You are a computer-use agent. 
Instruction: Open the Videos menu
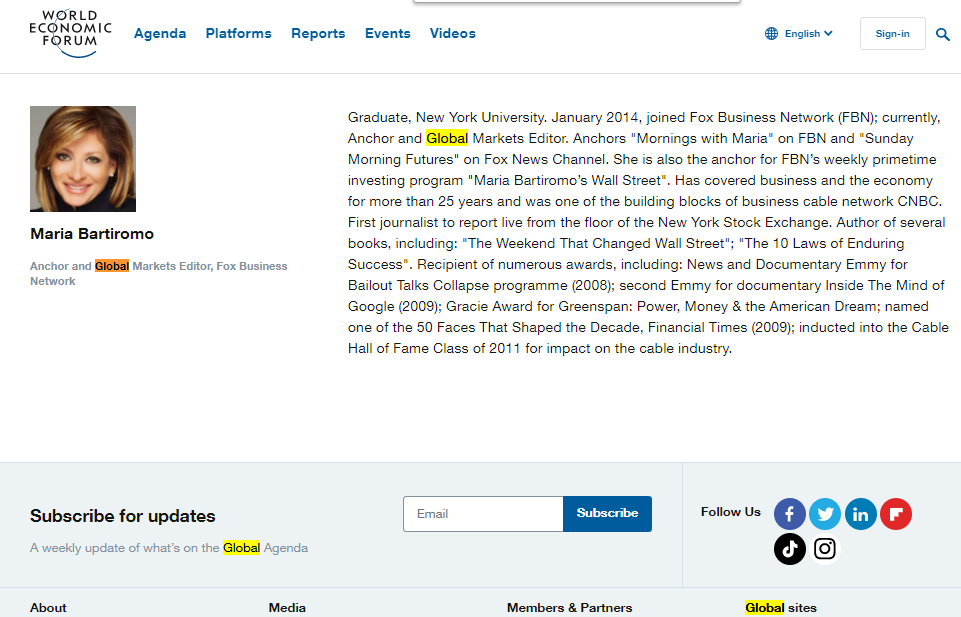(452, 34)
